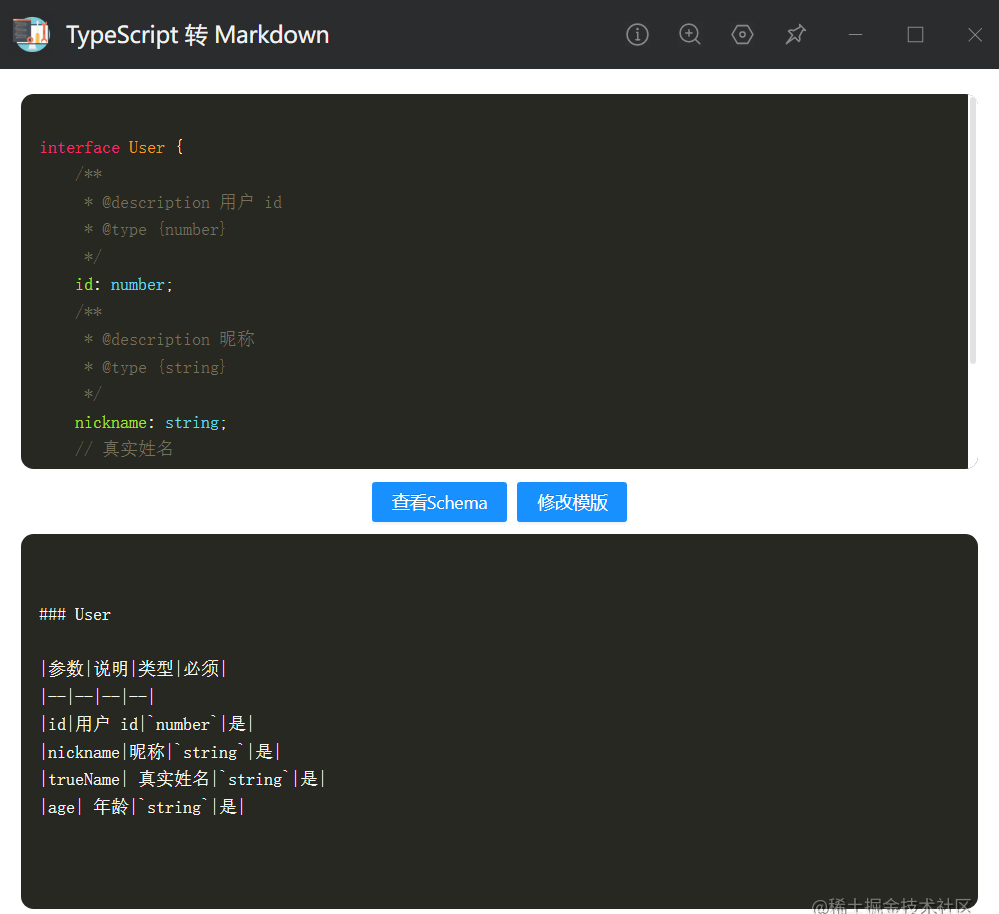The height and width of the screenshot is (914, 999).
Task: Click the trueName row in markdown output
Action: (x=183, y=779)
